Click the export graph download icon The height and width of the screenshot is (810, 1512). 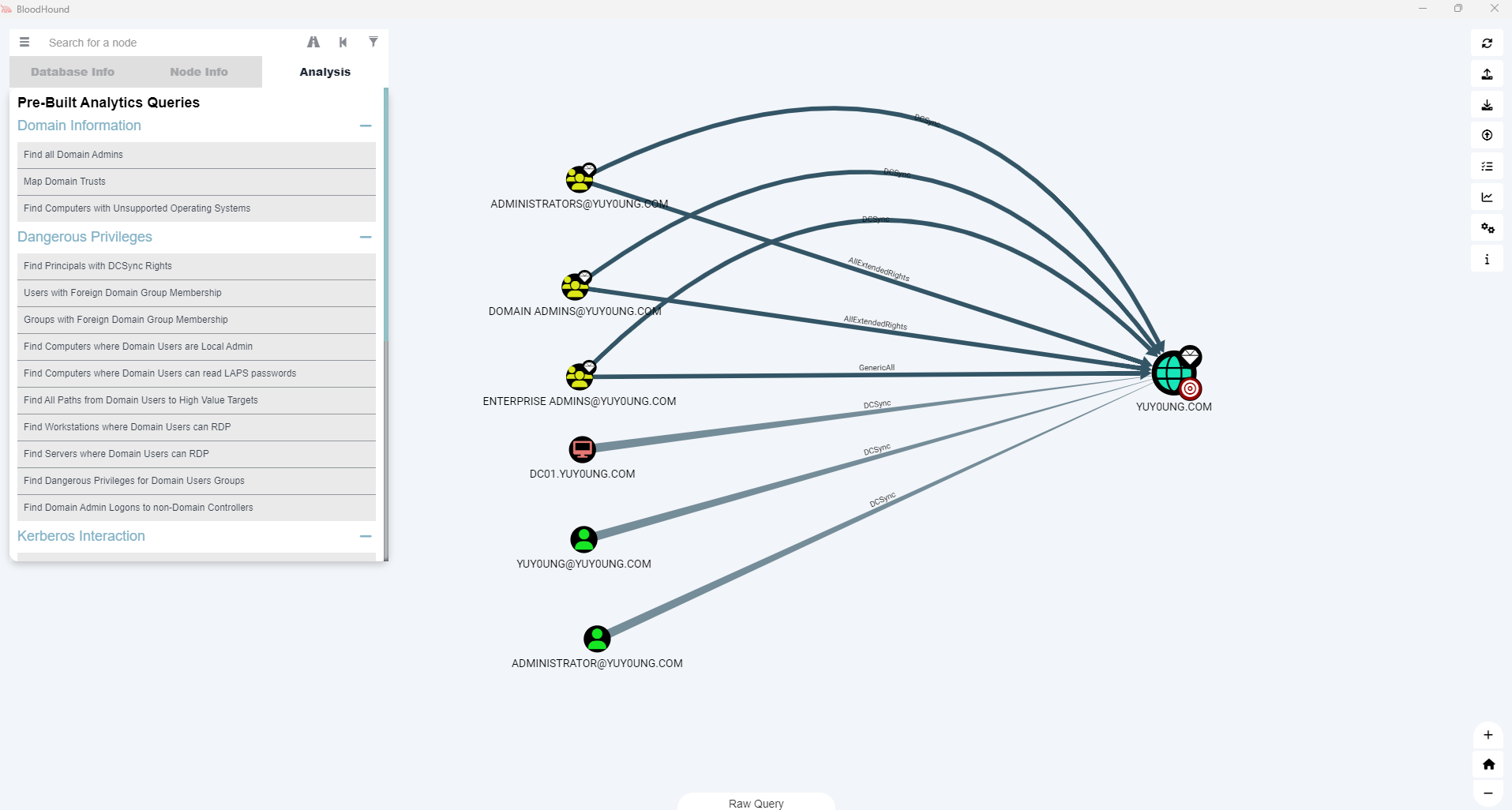(1487, 105)
